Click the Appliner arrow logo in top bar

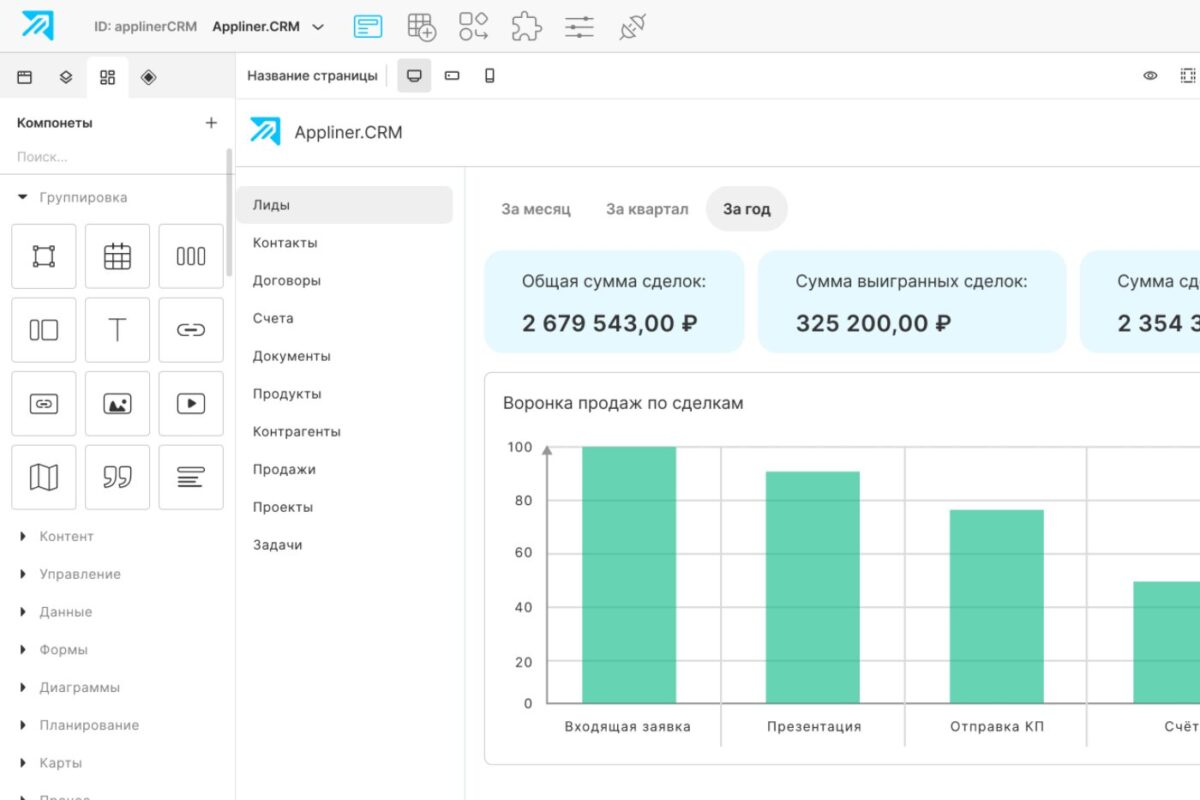coord(37,26)
